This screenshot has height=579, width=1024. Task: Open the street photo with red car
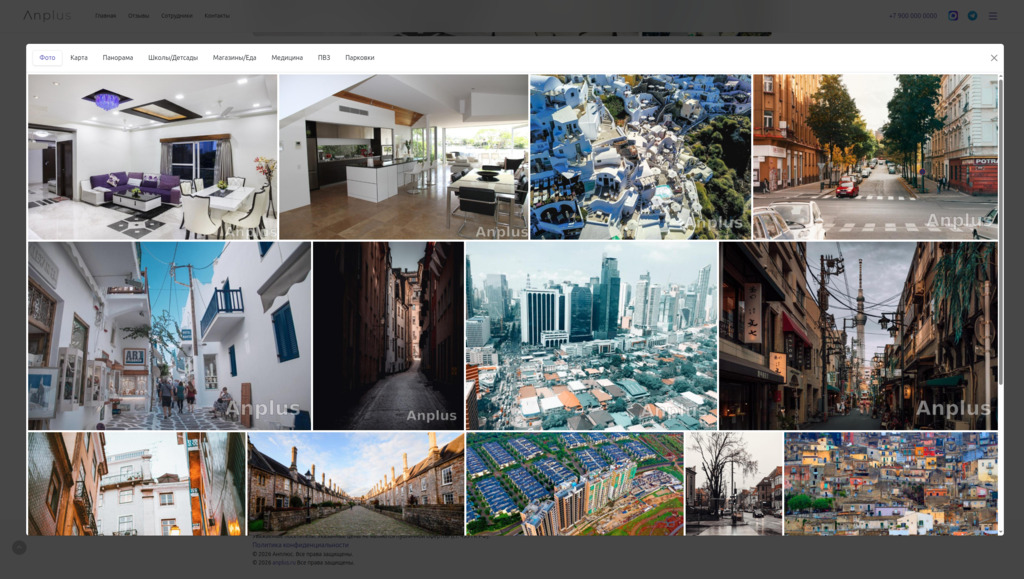[x=875, y=157]
